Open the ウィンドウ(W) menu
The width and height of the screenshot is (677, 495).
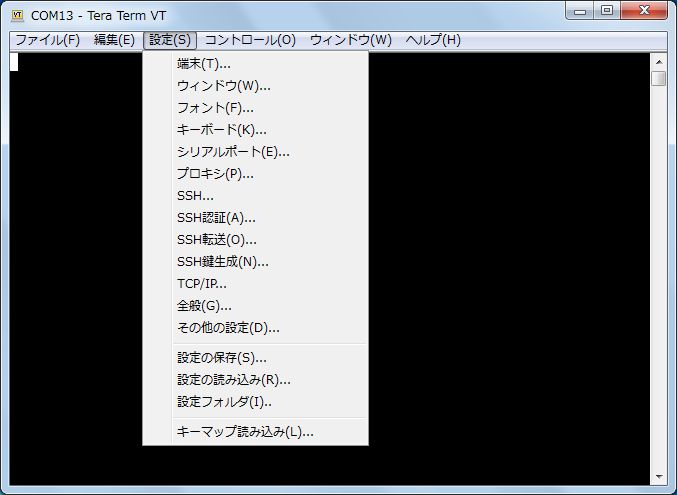[x=351, y=40]
